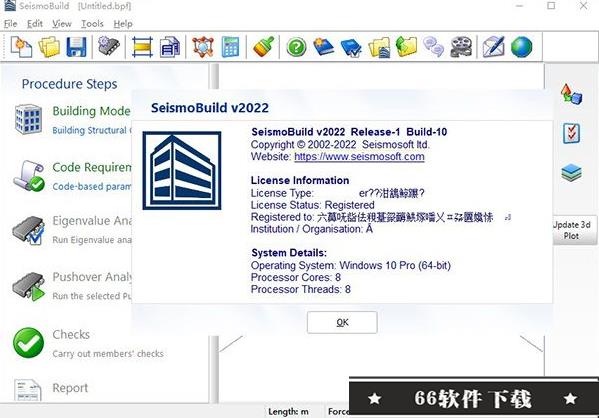599x418 pixels.
Task: Click the Code Requirements scroll icon
Action: click(29, 176)
